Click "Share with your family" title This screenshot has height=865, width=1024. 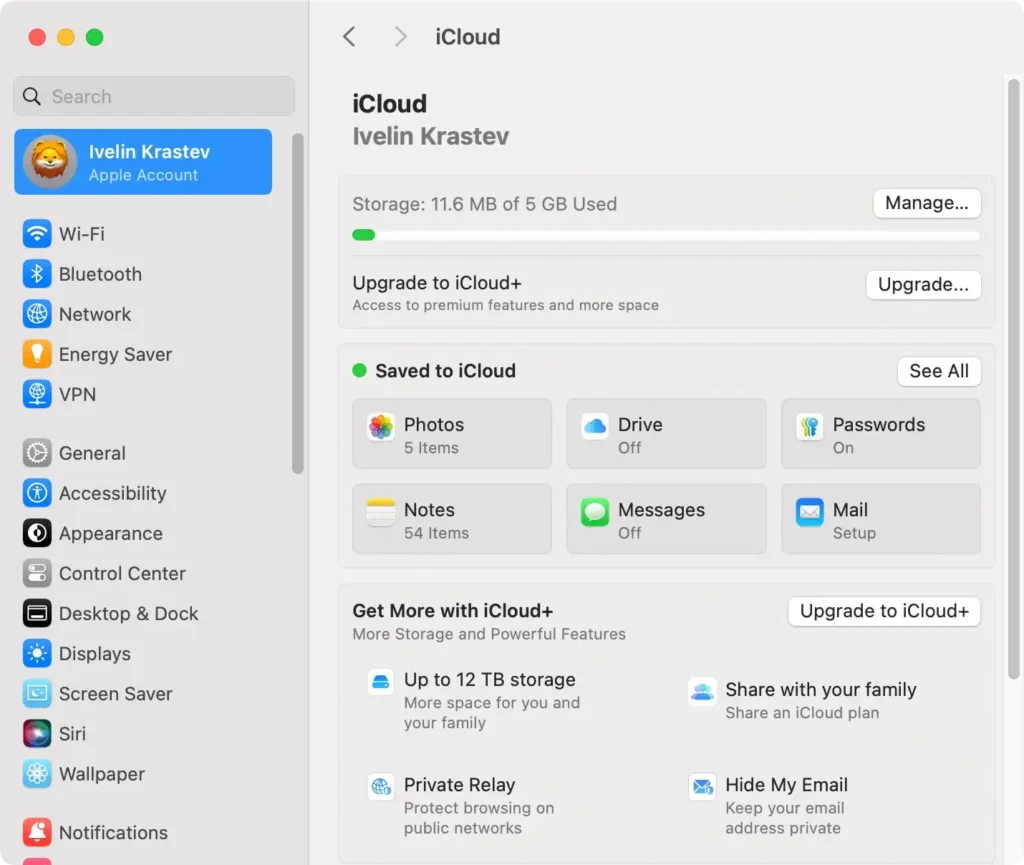(821, 689)
